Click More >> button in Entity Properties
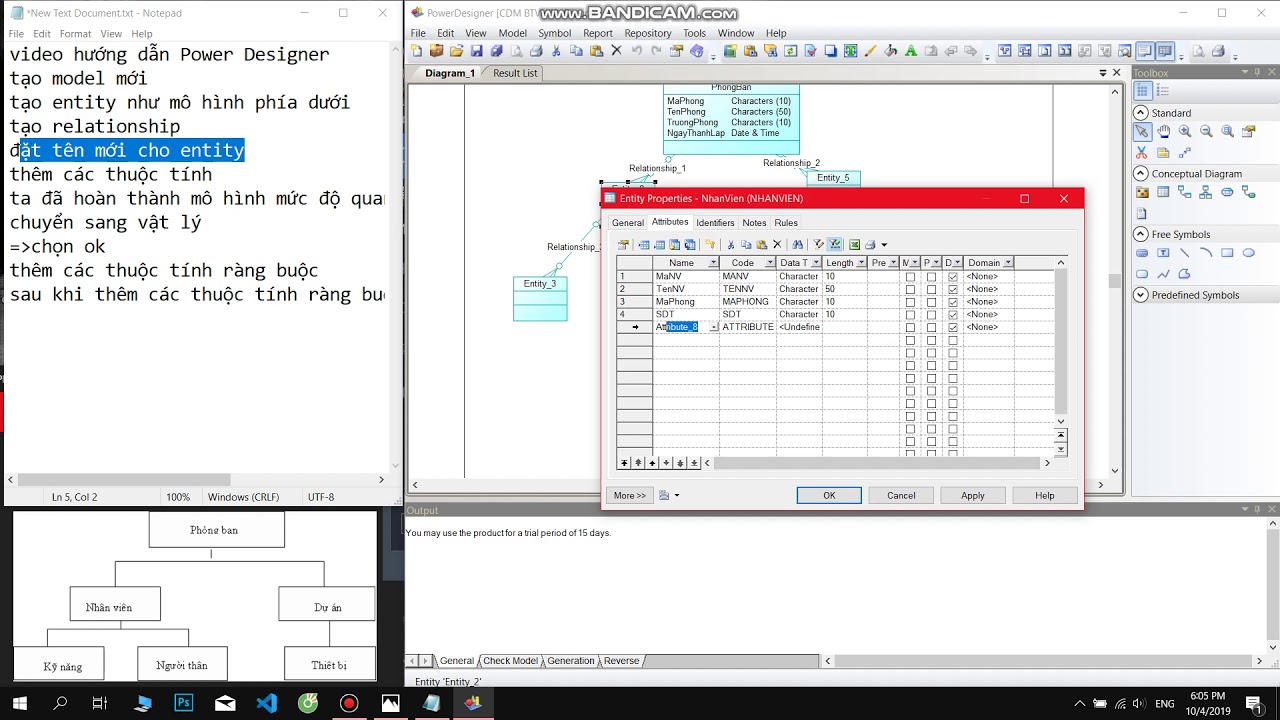The width and height of the screenshot is (1280, 720). pos(630,495)
